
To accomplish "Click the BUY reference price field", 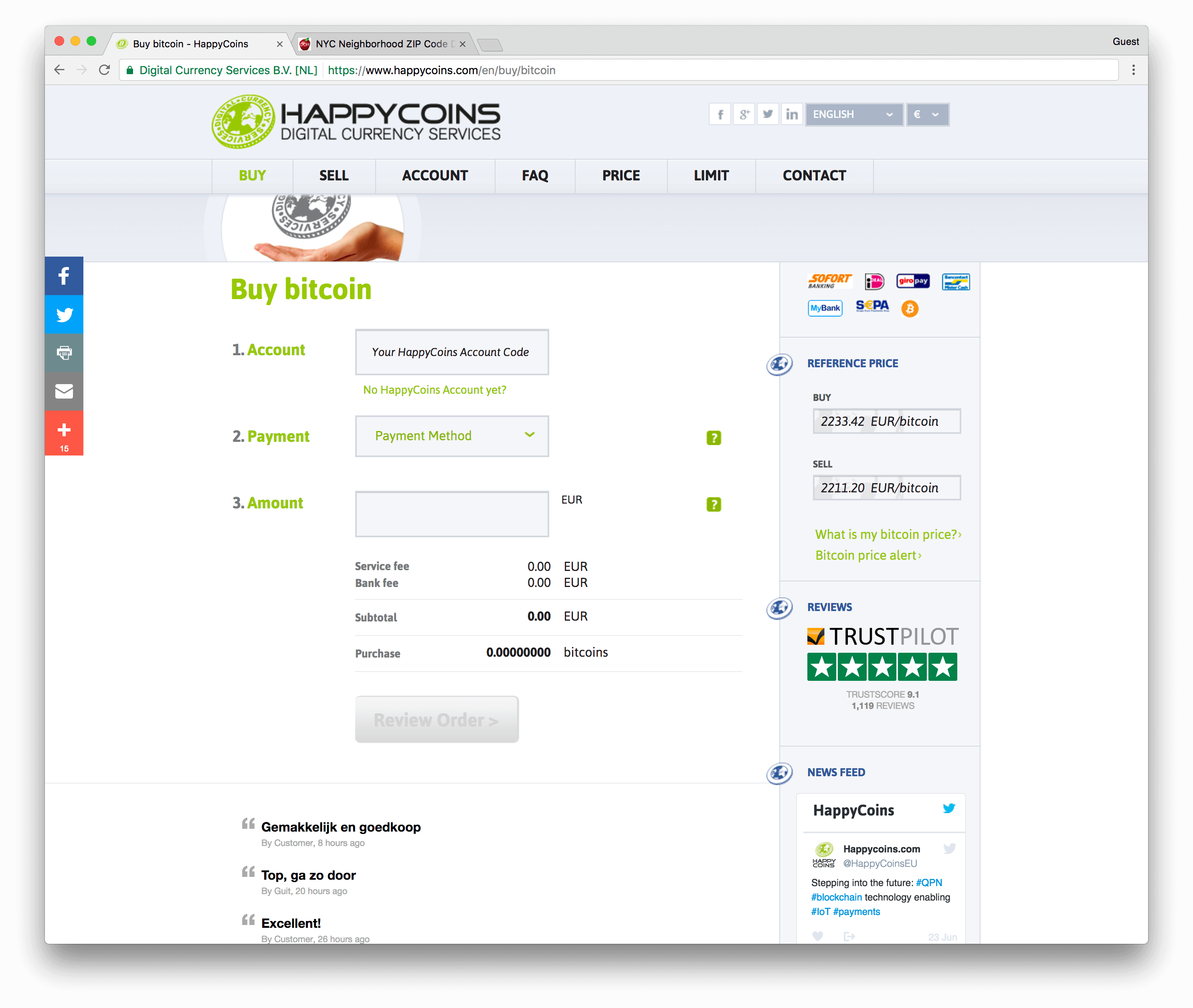I will (887, 421).
